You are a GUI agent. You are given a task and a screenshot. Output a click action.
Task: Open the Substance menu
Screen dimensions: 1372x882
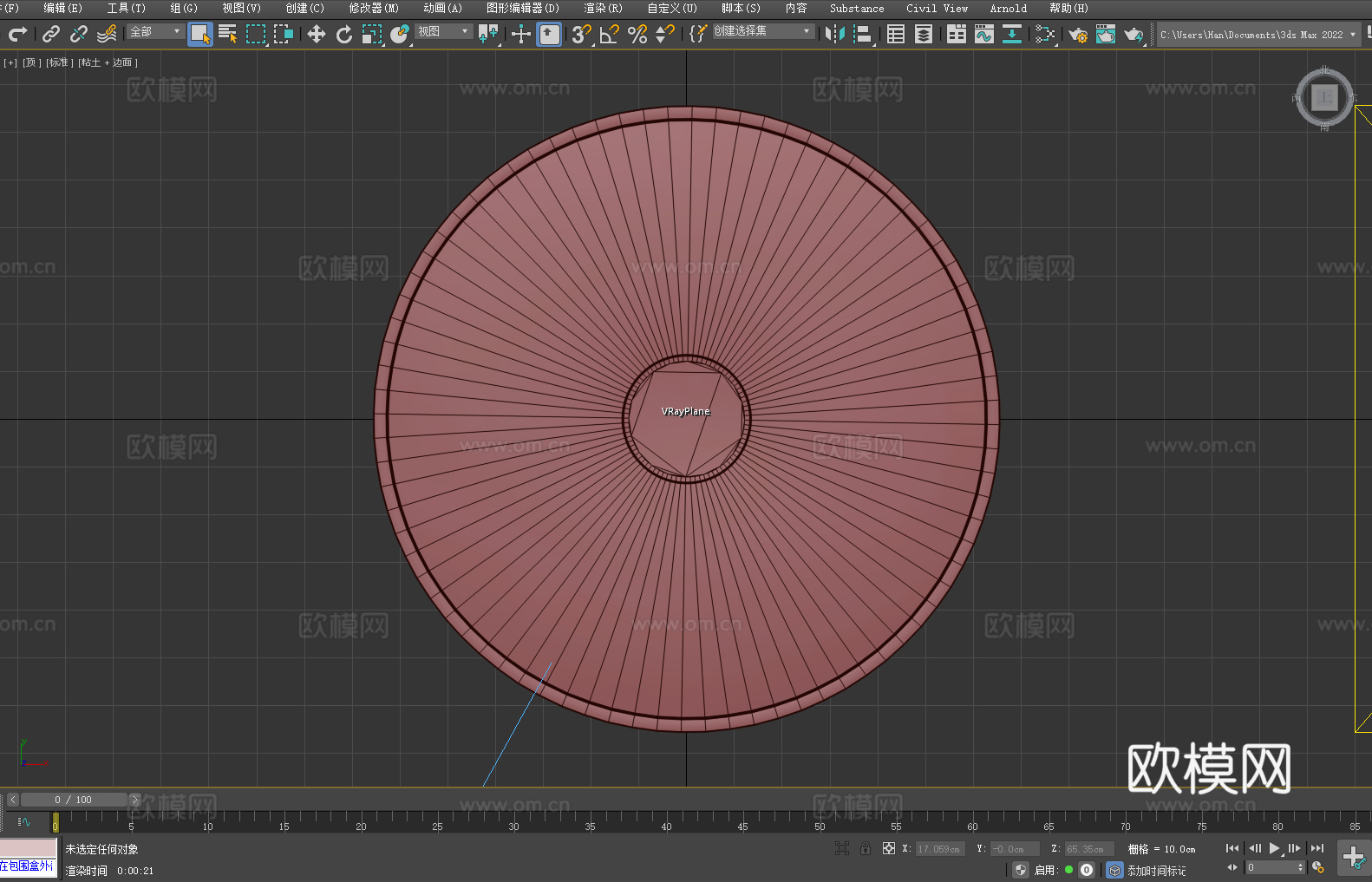857,8
